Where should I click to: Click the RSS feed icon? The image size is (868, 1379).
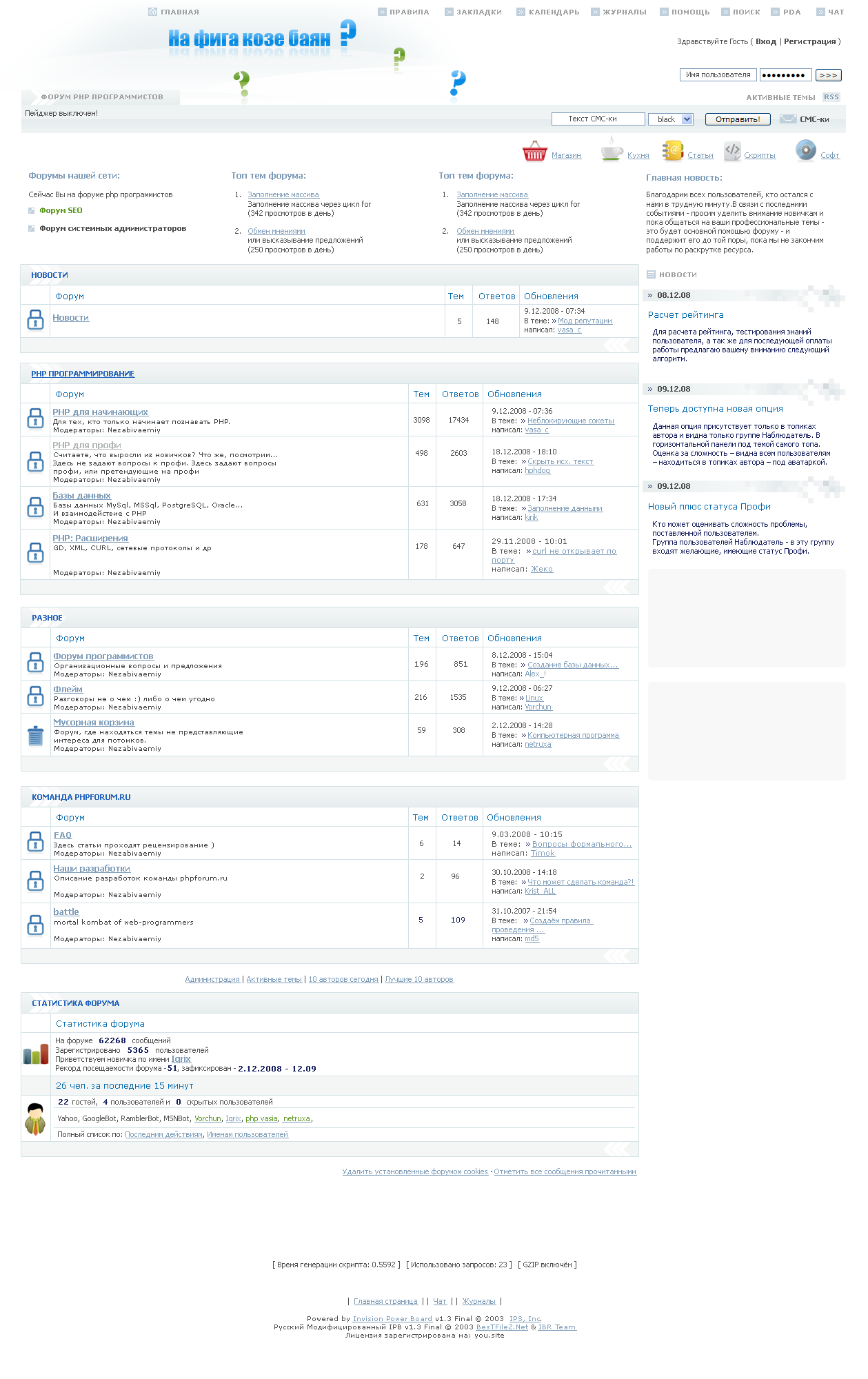[x=831, y=97]
